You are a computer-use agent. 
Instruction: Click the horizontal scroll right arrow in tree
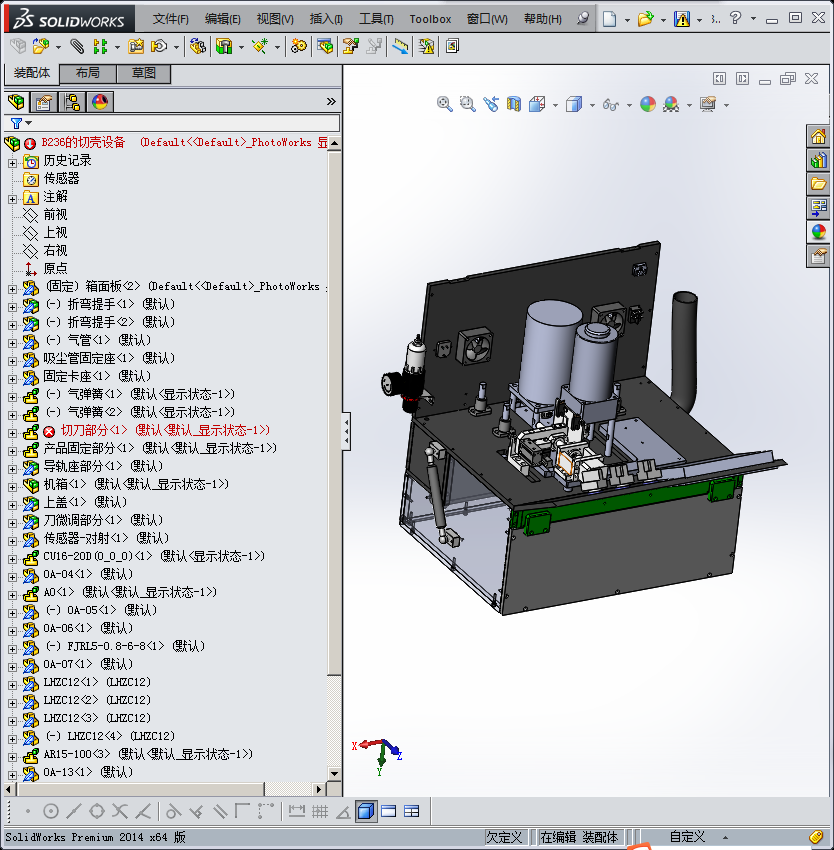pyautogui.click(x=319, y=789)
